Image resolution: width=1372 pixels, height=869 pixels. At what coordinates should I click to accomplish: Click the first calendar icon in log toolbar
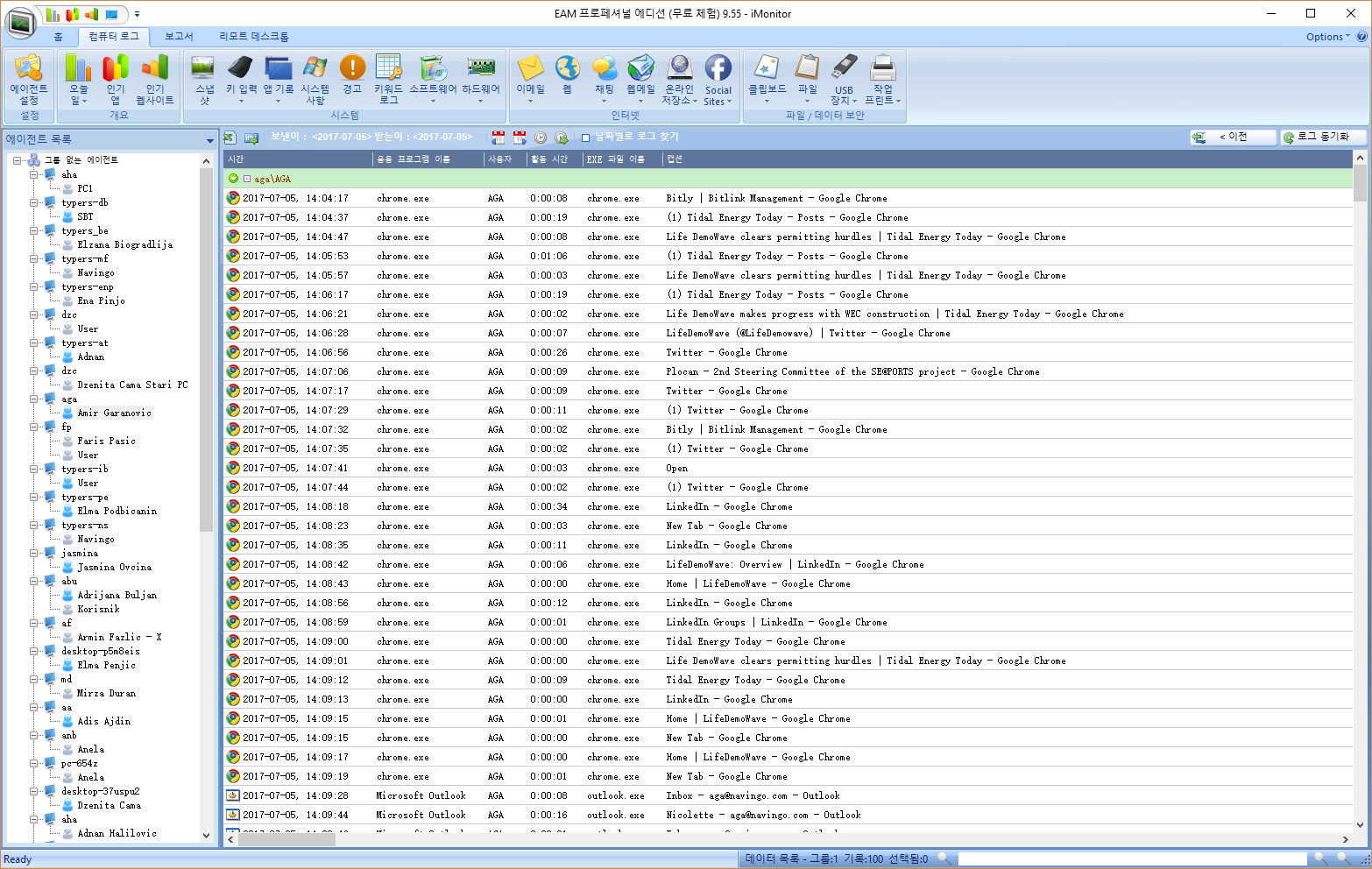click(x=499, y=138)
